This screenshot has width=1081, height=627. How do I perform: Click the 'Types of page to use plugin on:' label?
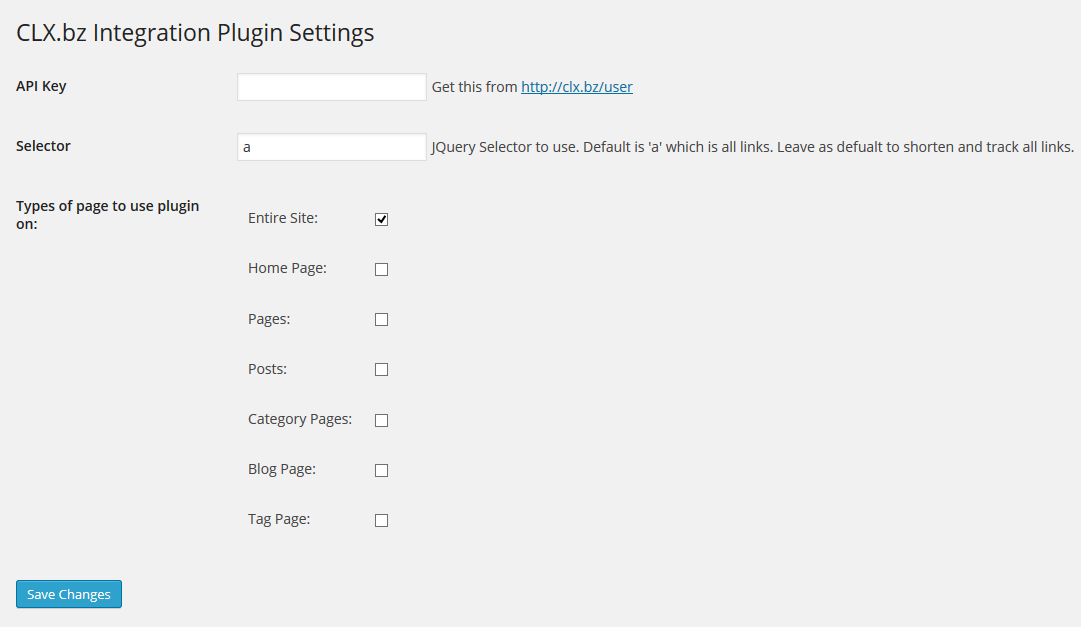click(x=108, y=215)
